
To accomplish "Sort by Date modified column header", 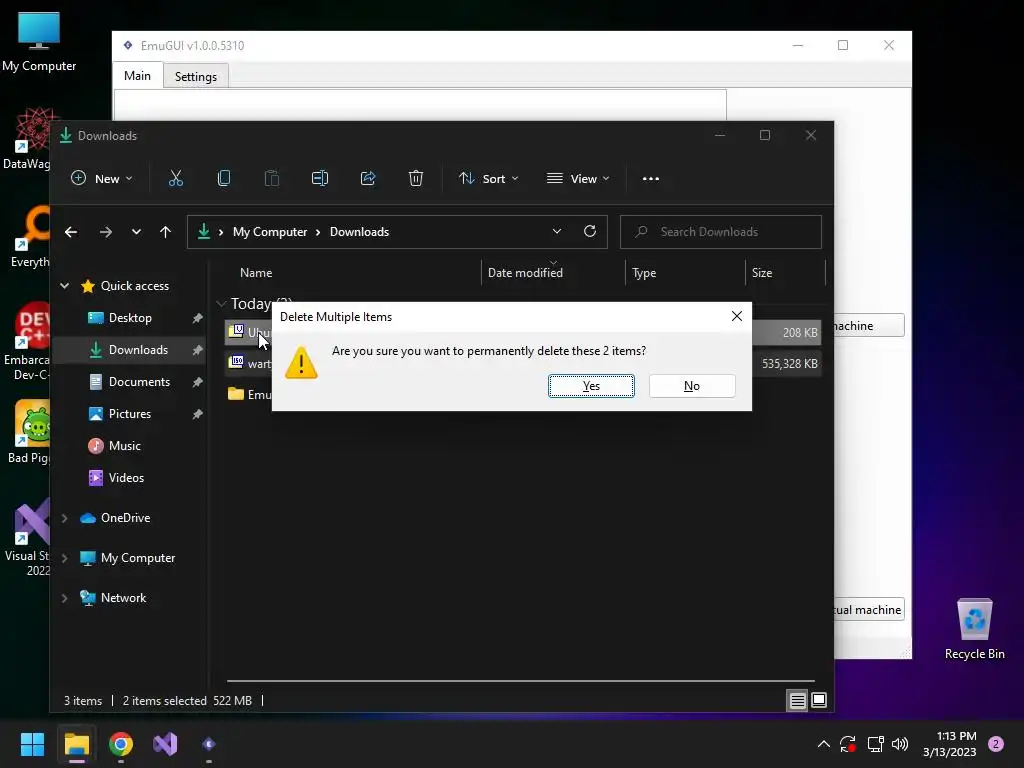I will click(525, 273).
